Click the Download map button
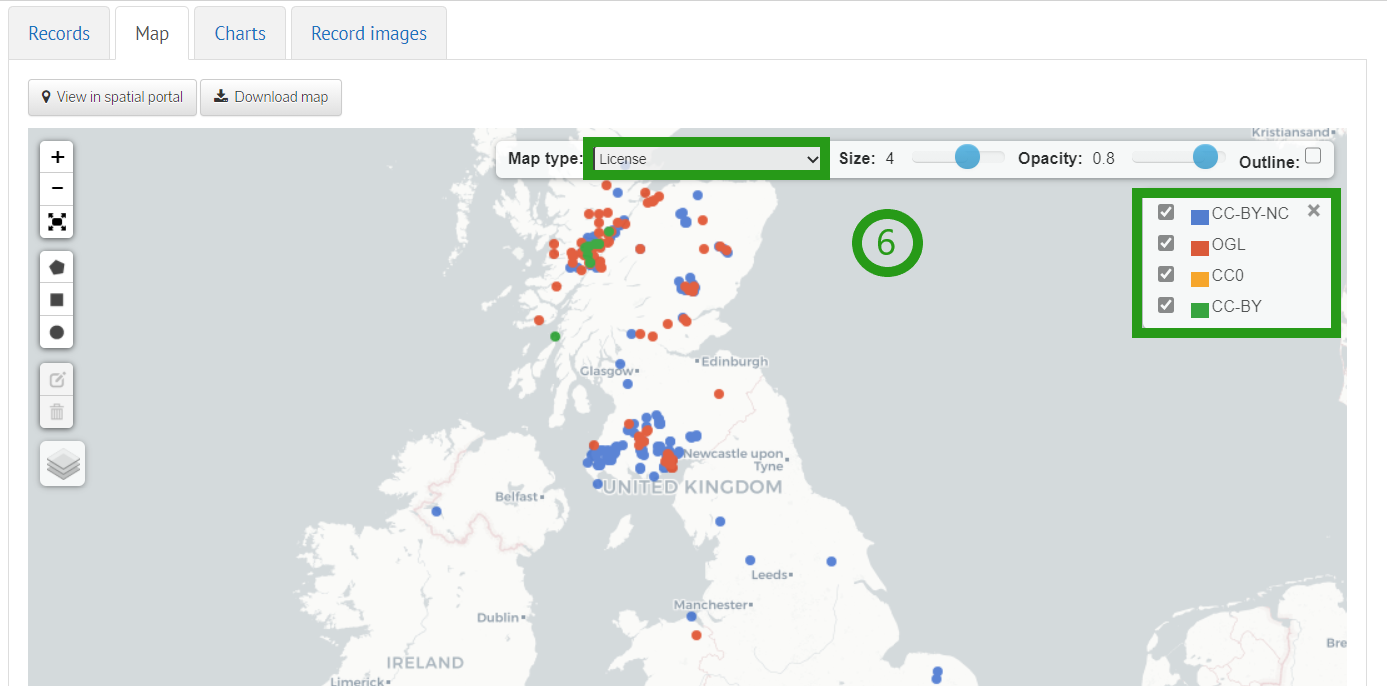Image resolution: width=1387 pixels, height=686 pixels. tap(271, 97)
